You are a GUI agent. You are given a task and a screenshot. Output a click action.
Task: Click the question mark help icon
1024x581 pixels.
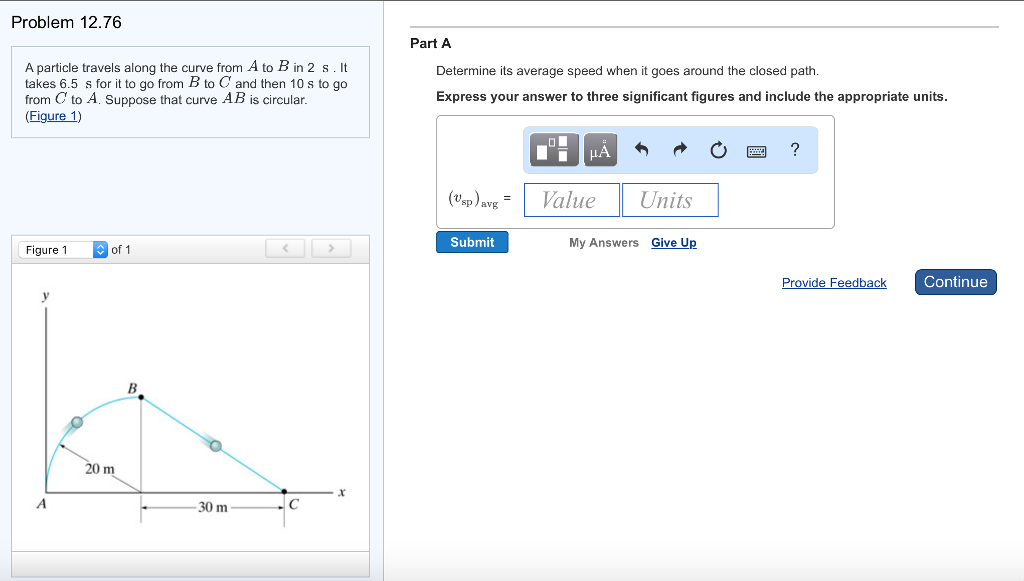pos(793,150)
